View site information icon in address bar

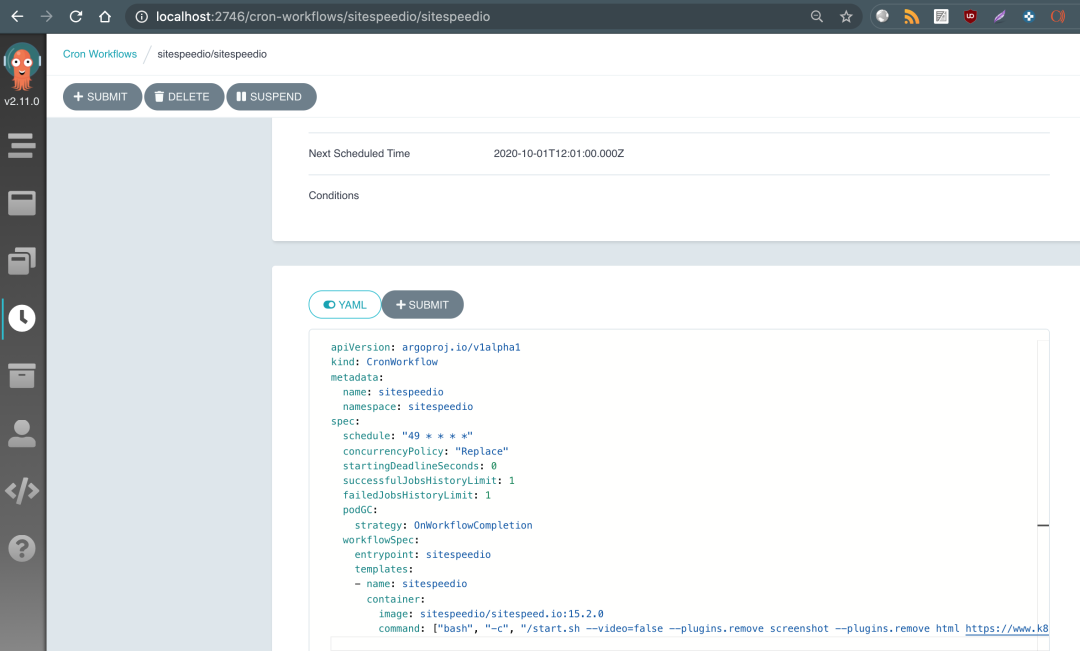tap(141, 17)
